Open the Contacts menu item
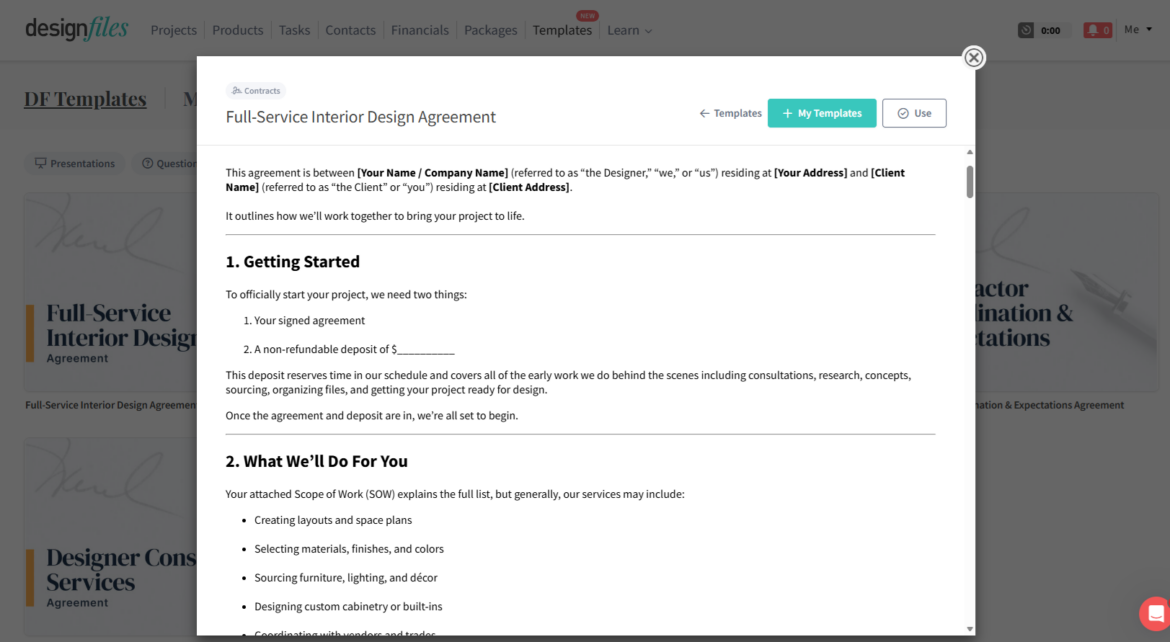Viewport: 1170px width, 642px height. [x=350, y=30]
